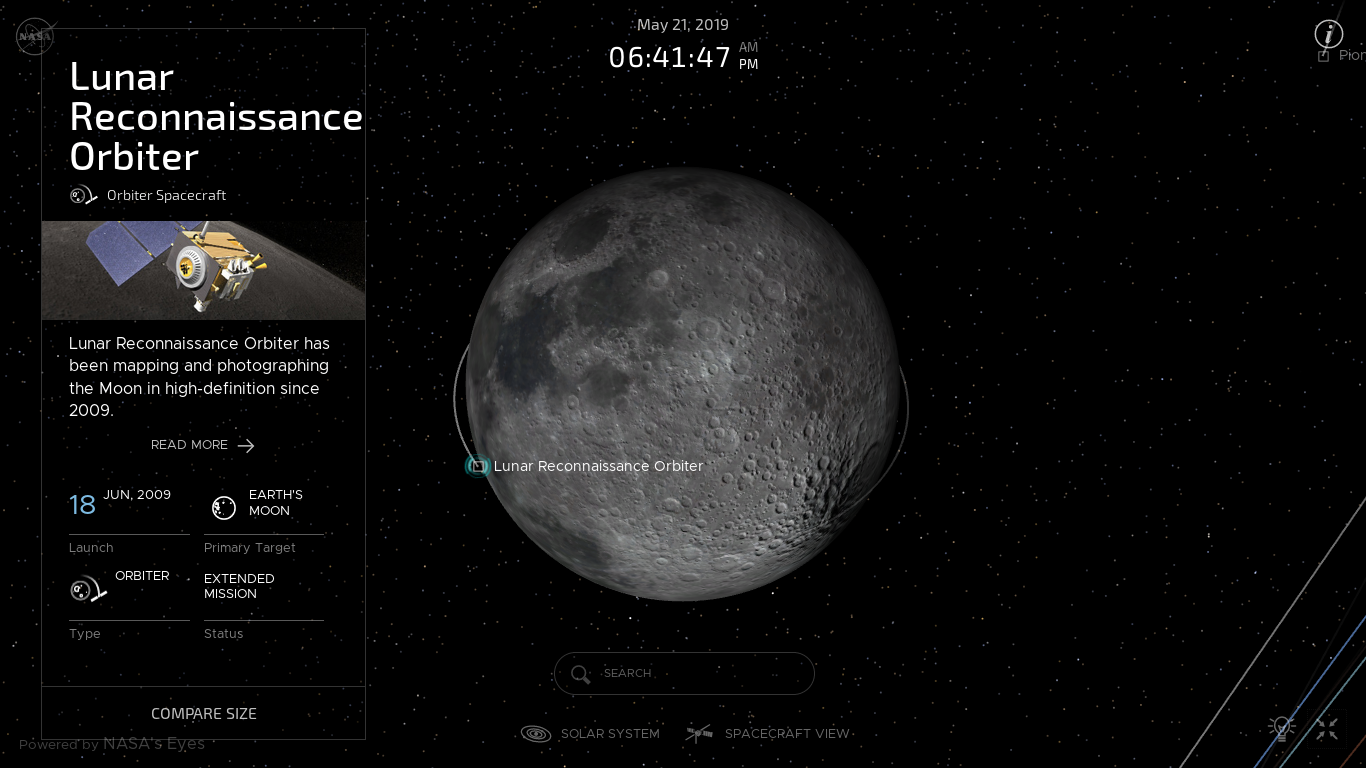Click the Orbiter Spacecraft category icon

click(83, 195)
